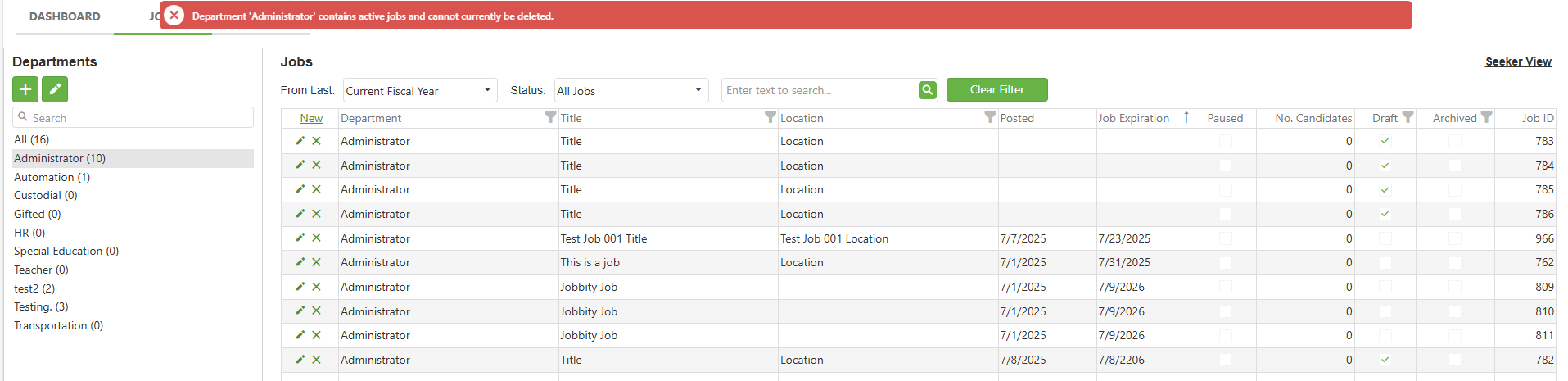Delete job 785 with X icon

point(316,189)
